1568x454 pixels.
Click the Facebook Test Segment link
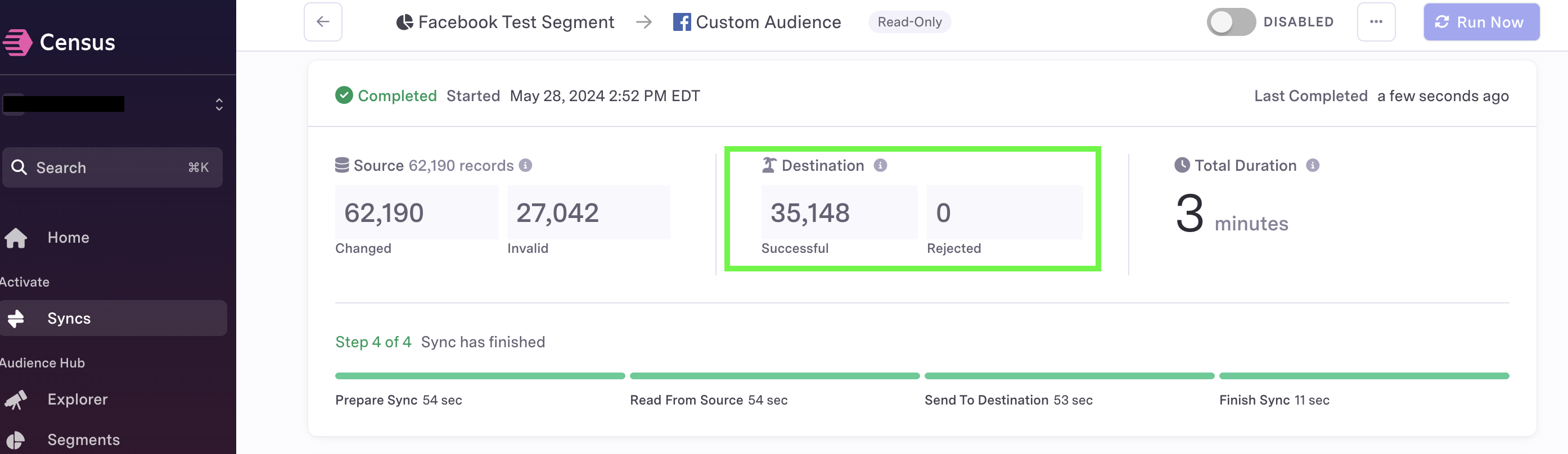pyautogui.click(x=516, y=22)
